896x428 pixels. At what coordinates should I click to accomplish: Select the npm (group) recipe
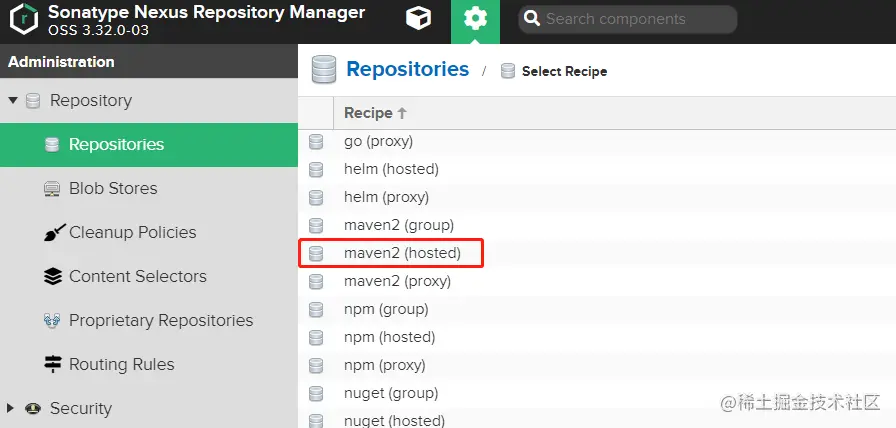coord(386,309)
